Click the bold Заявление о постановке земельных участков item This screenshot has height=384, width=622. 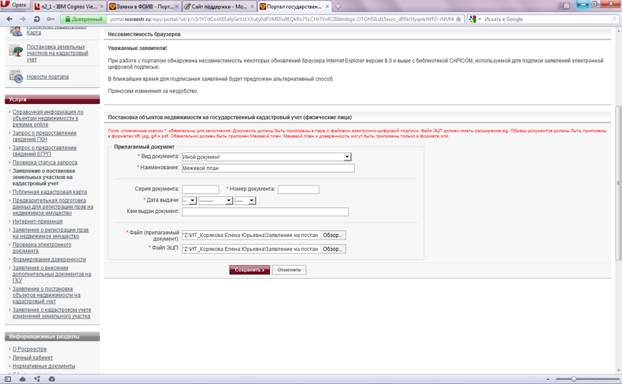coord(44,177)
